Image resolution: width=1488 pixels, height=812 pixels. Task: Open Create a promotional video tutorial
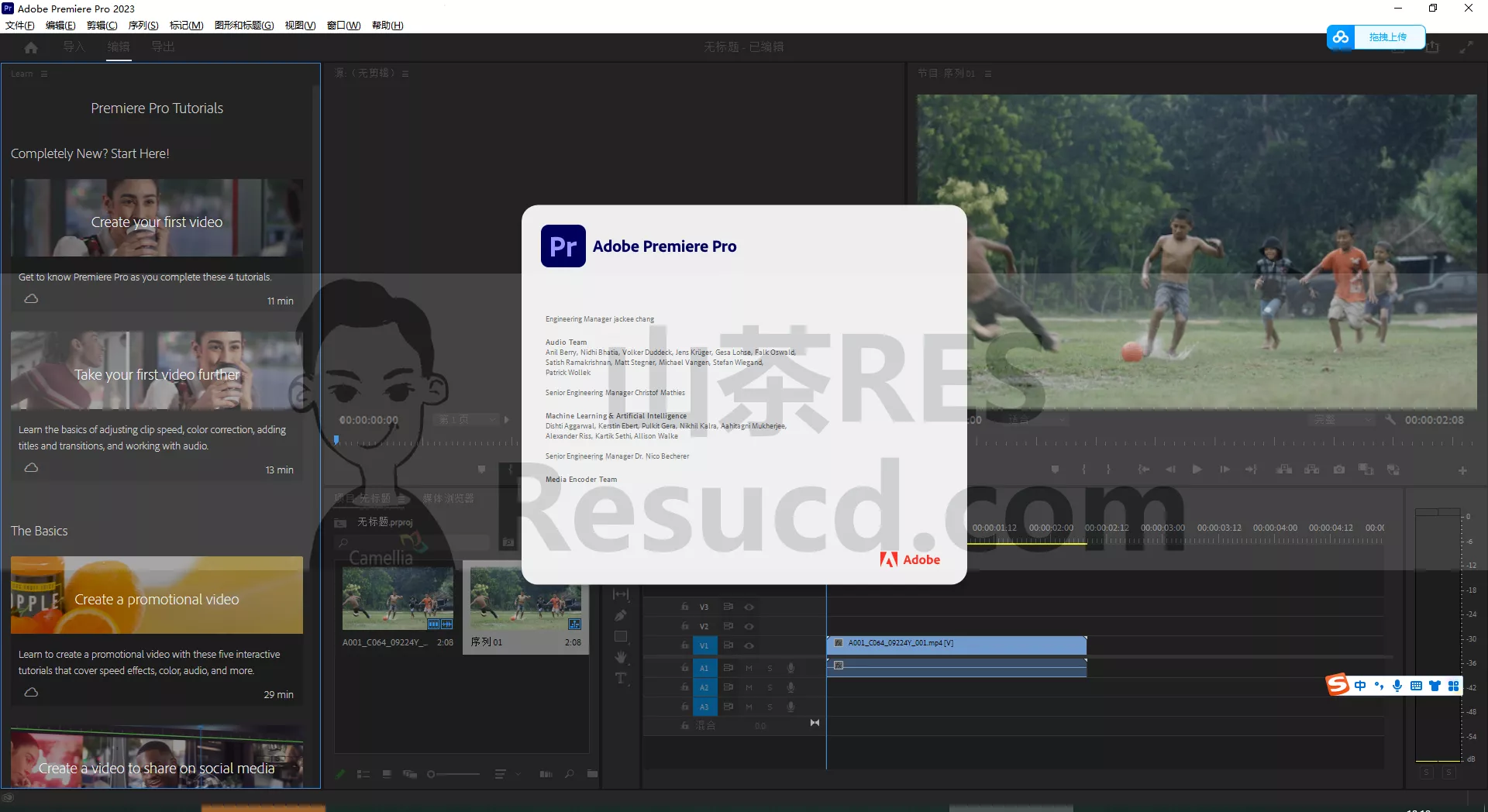pyautogui.click(x=157, y=595)
